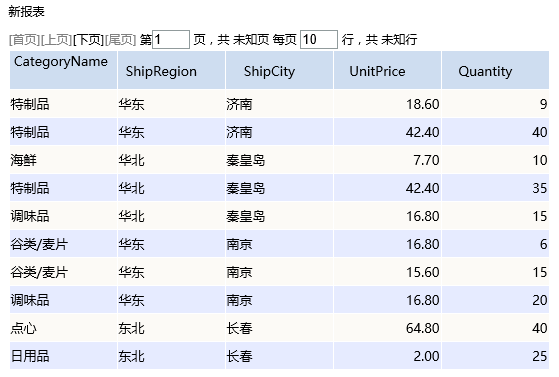This screenshot has width=559, height=377.
Task: Click the 日用品 category cell
Action: [63, 356]
